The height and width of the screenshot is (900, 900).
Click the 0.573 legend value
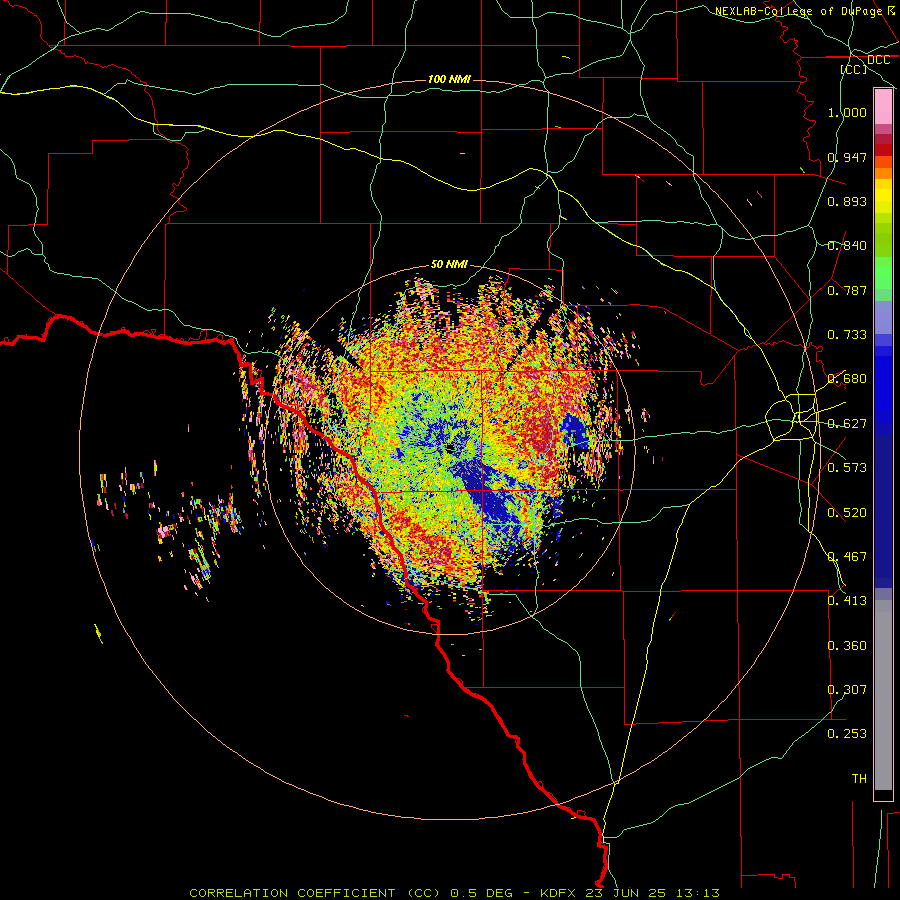(x=847, y=468)
